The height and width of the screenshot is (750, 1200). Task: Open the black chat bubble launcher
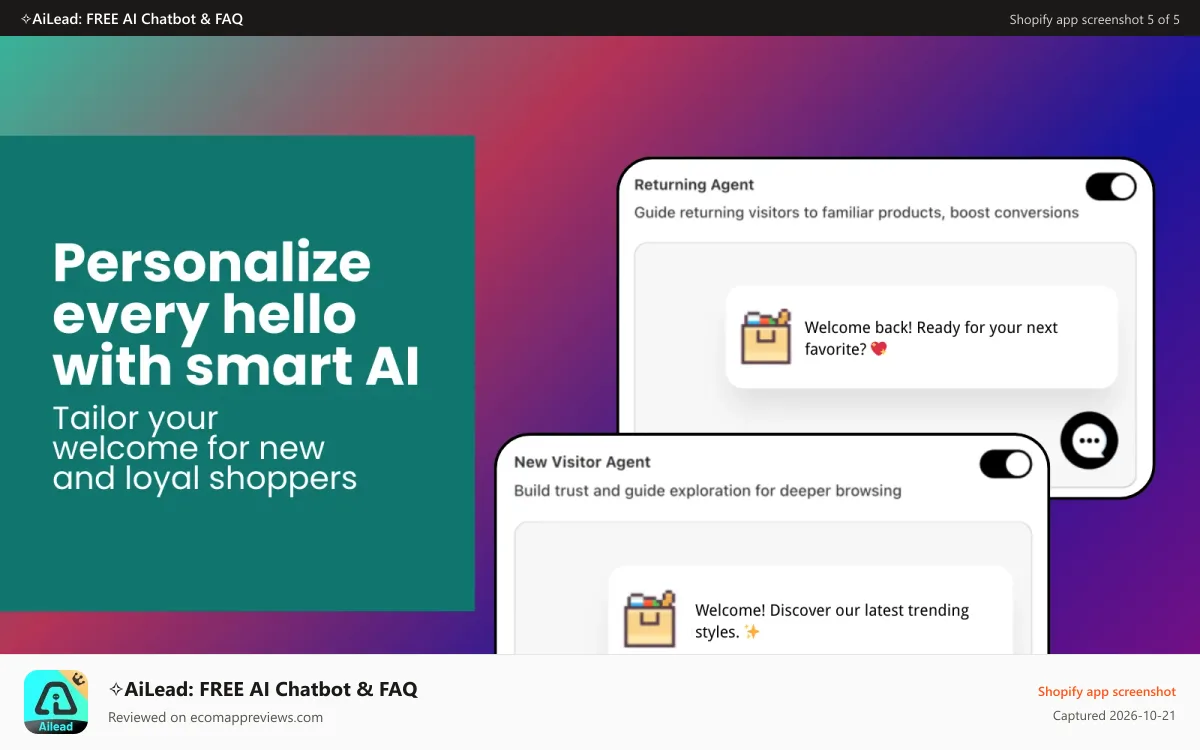coord(1089,441)
